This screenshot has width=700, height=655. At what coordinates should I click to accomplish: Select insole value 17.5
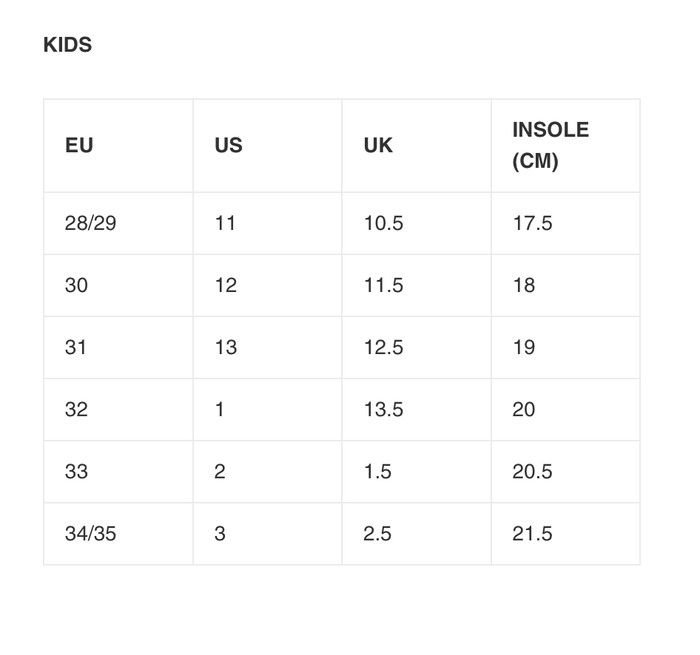pyautogui.click(x=566, y=223)
